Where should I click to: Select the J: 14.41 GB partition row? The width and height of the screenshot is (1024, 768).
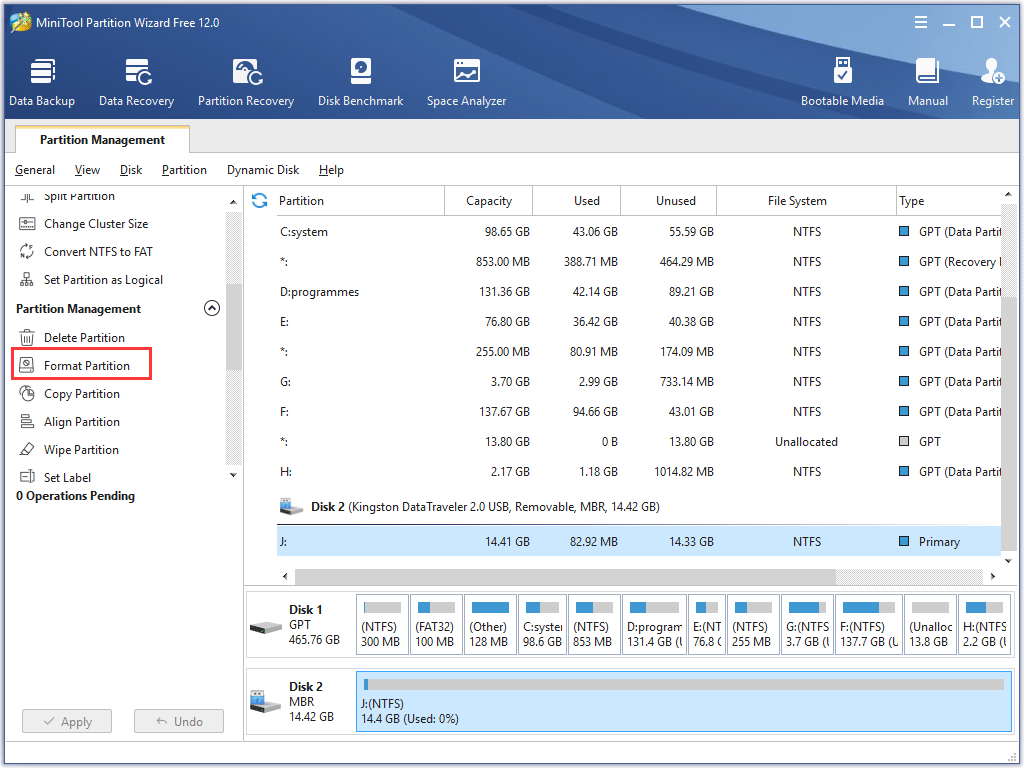(639, 541)
